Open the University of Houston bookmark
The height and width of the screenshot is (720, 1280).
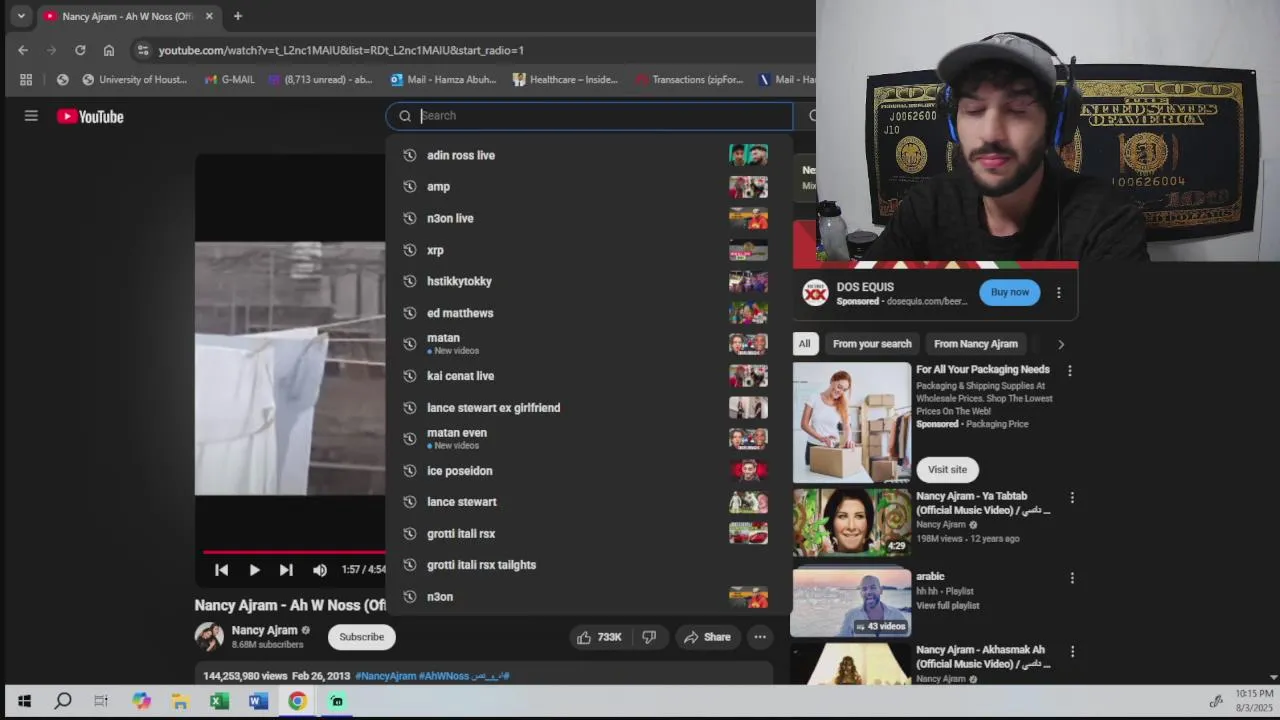134,79
